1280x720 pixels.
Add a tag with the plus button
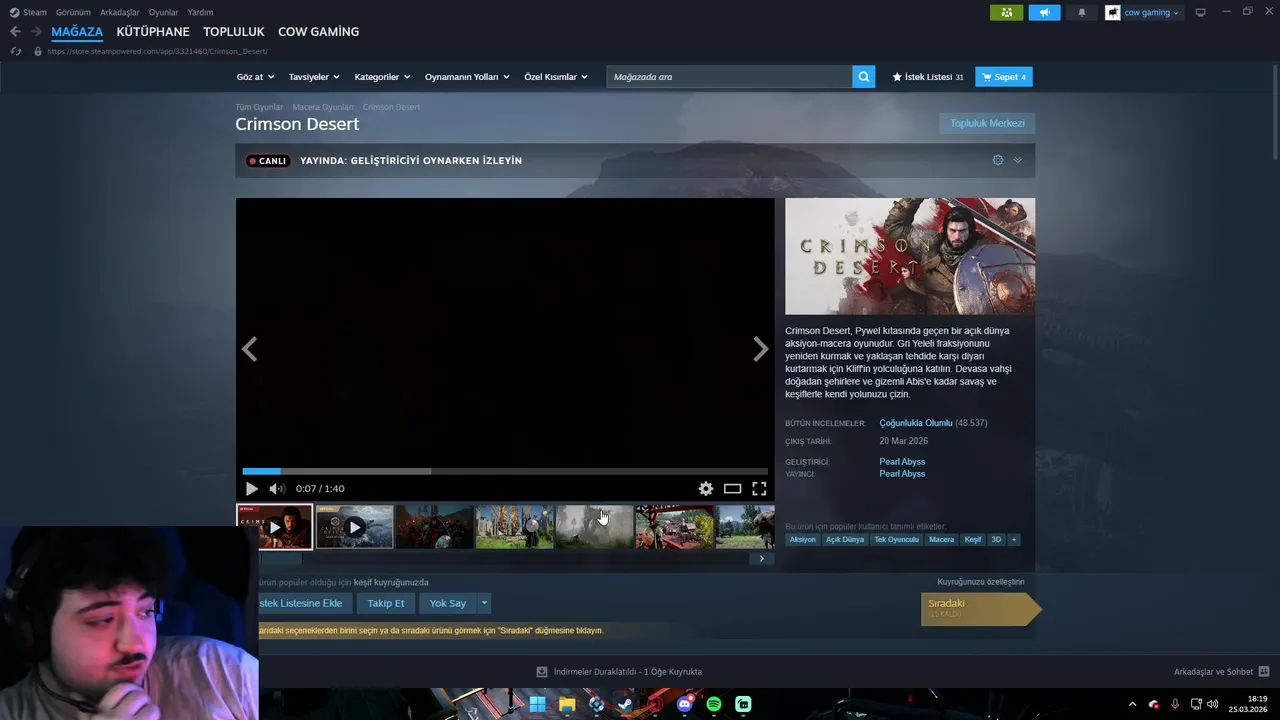(1014, 539)
